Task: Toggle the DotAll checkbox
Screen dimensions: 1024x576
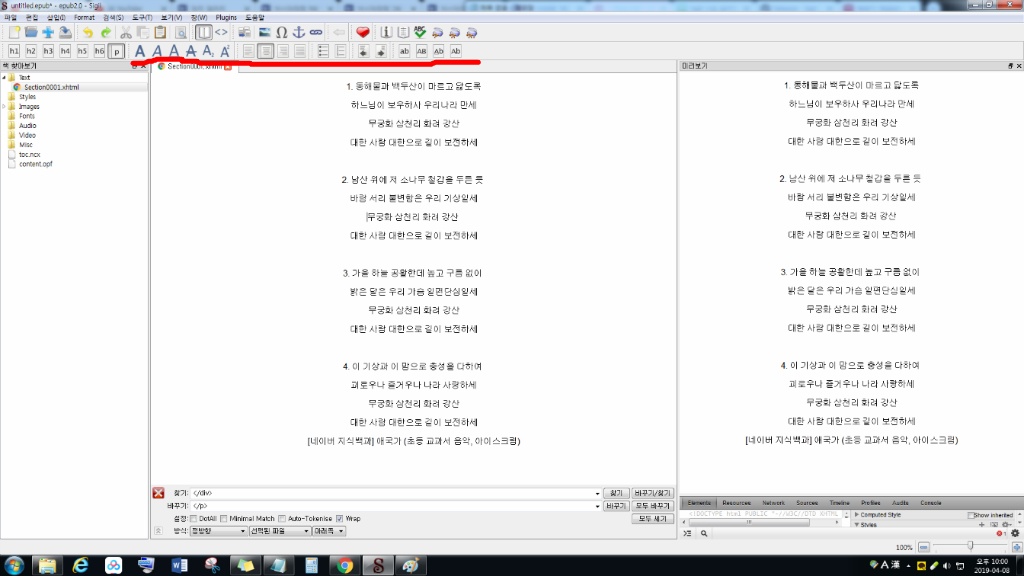Action: tap(194, 519)
